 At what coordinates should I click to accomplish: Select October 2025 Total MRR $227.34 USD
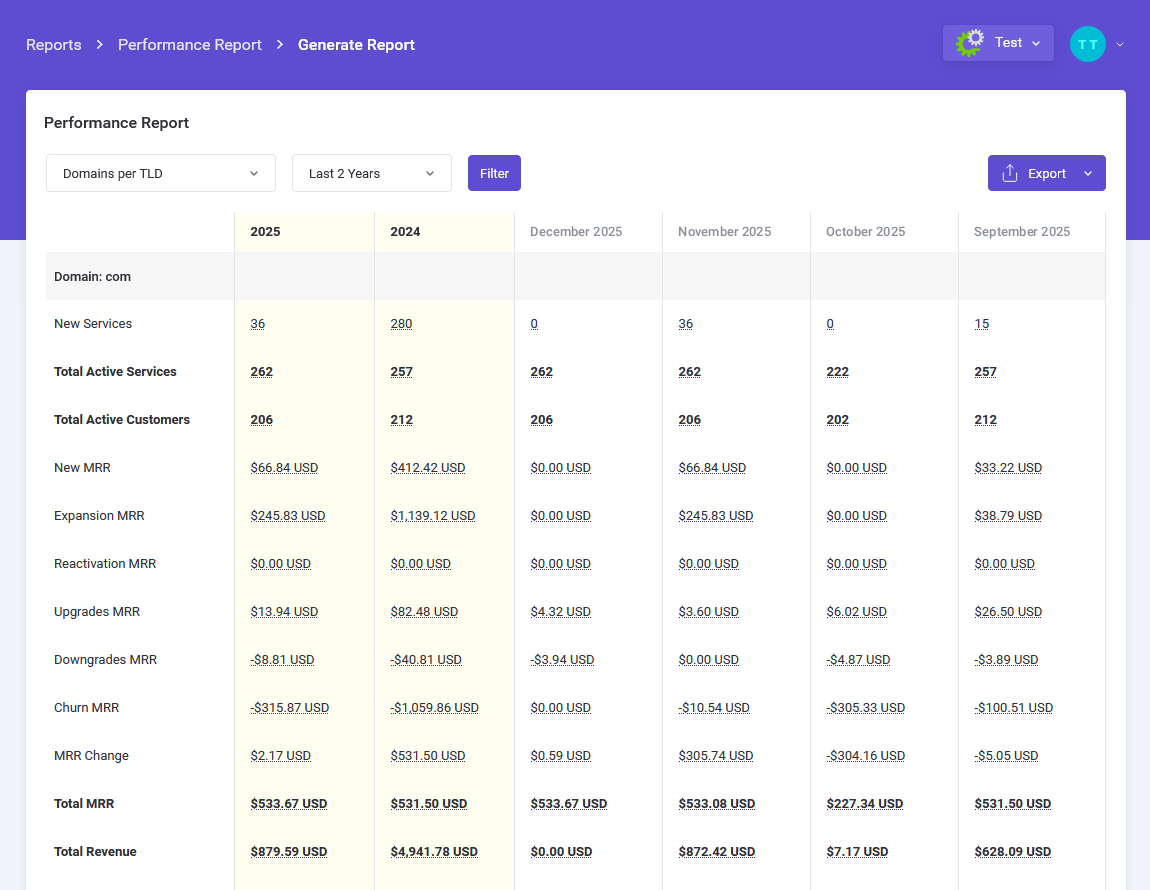864,804
